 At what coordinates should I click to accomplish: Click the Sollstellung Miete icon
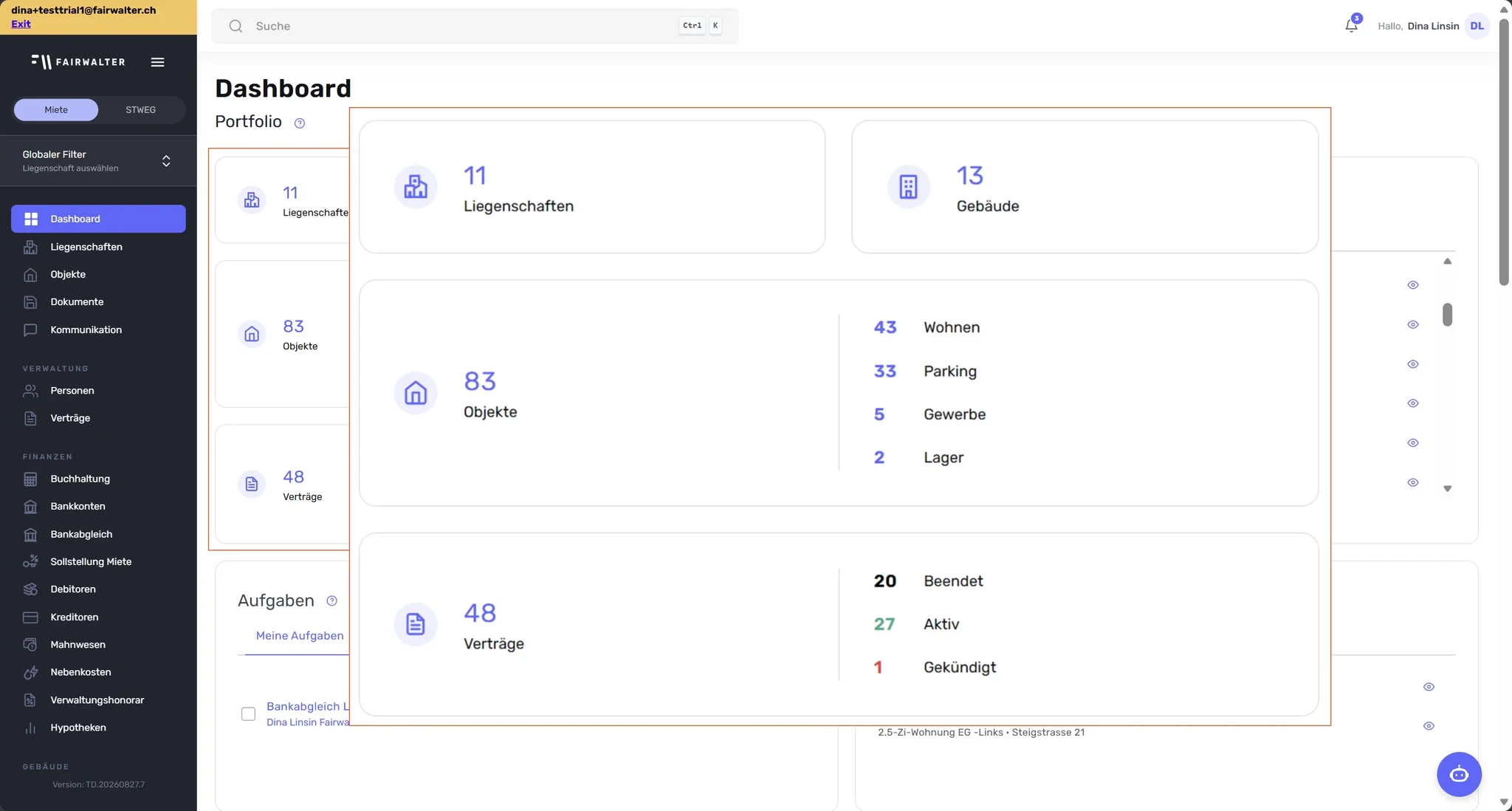tap(30, 561)
